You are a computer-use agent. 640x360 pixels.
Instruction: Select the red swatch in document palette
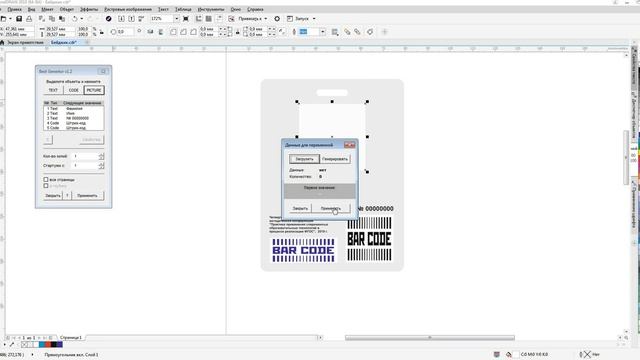coord(48,344)
